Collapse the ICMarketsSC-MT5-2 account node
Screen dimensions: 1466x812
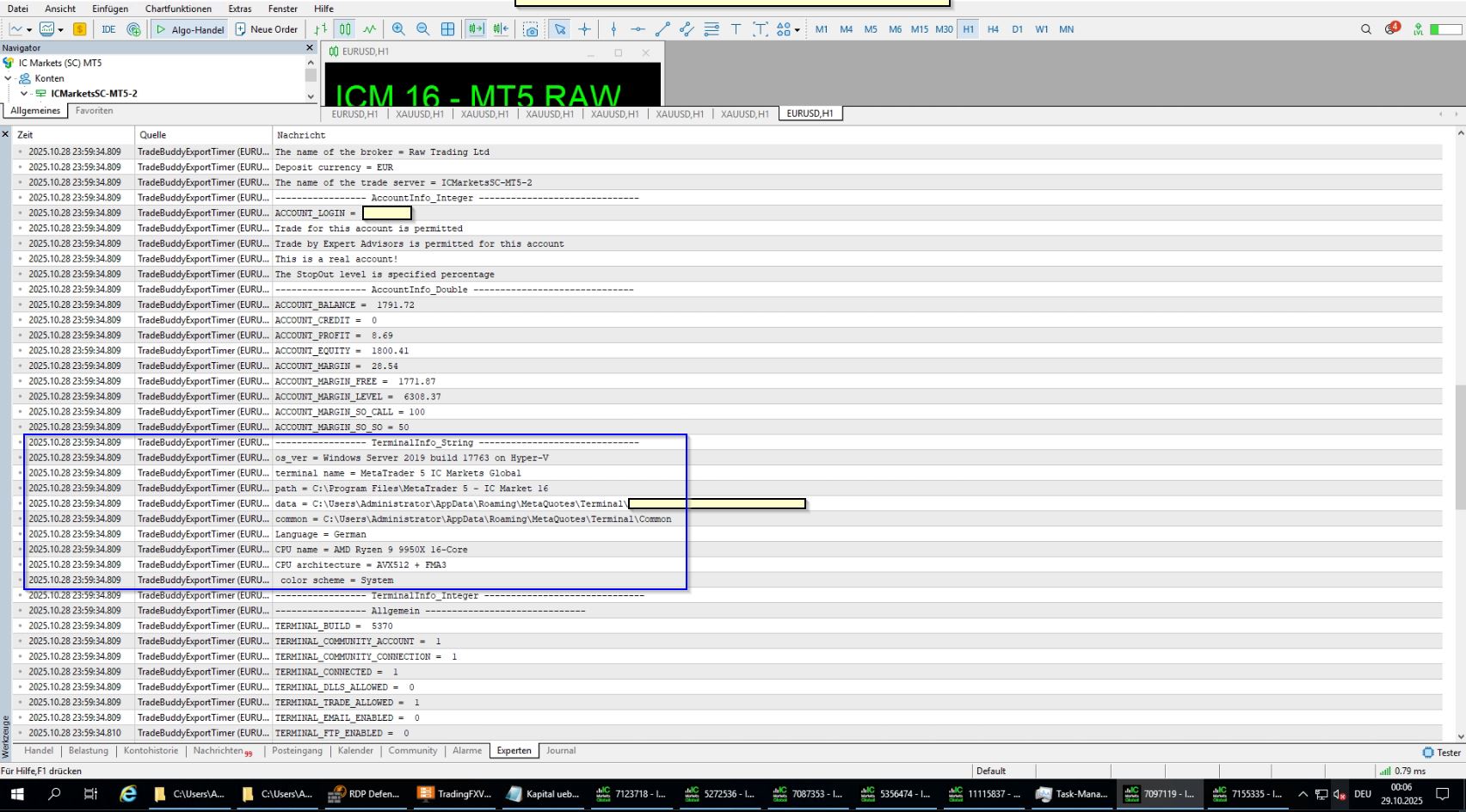(24, 94)
